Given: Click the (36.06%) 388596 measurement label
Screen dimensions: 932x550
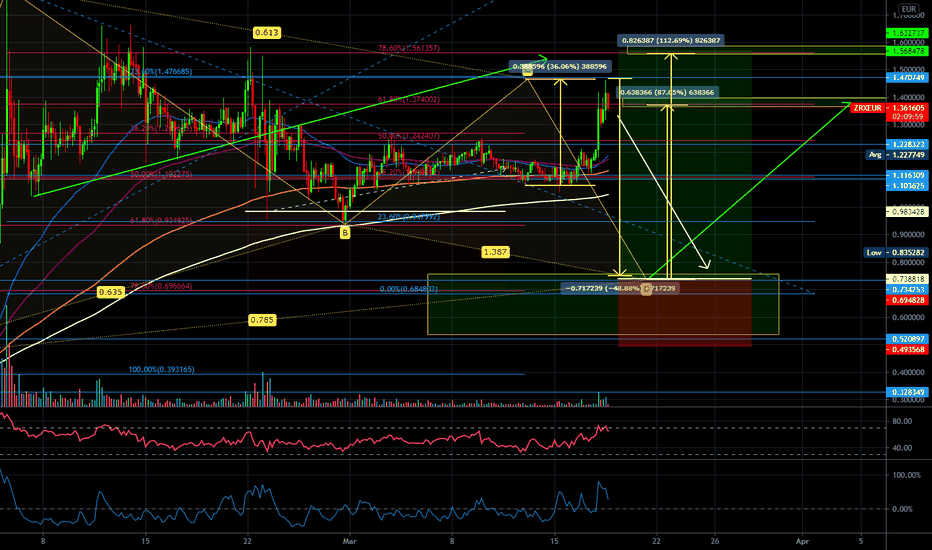Looking at the screenshot, I should (x=560, y=67).
